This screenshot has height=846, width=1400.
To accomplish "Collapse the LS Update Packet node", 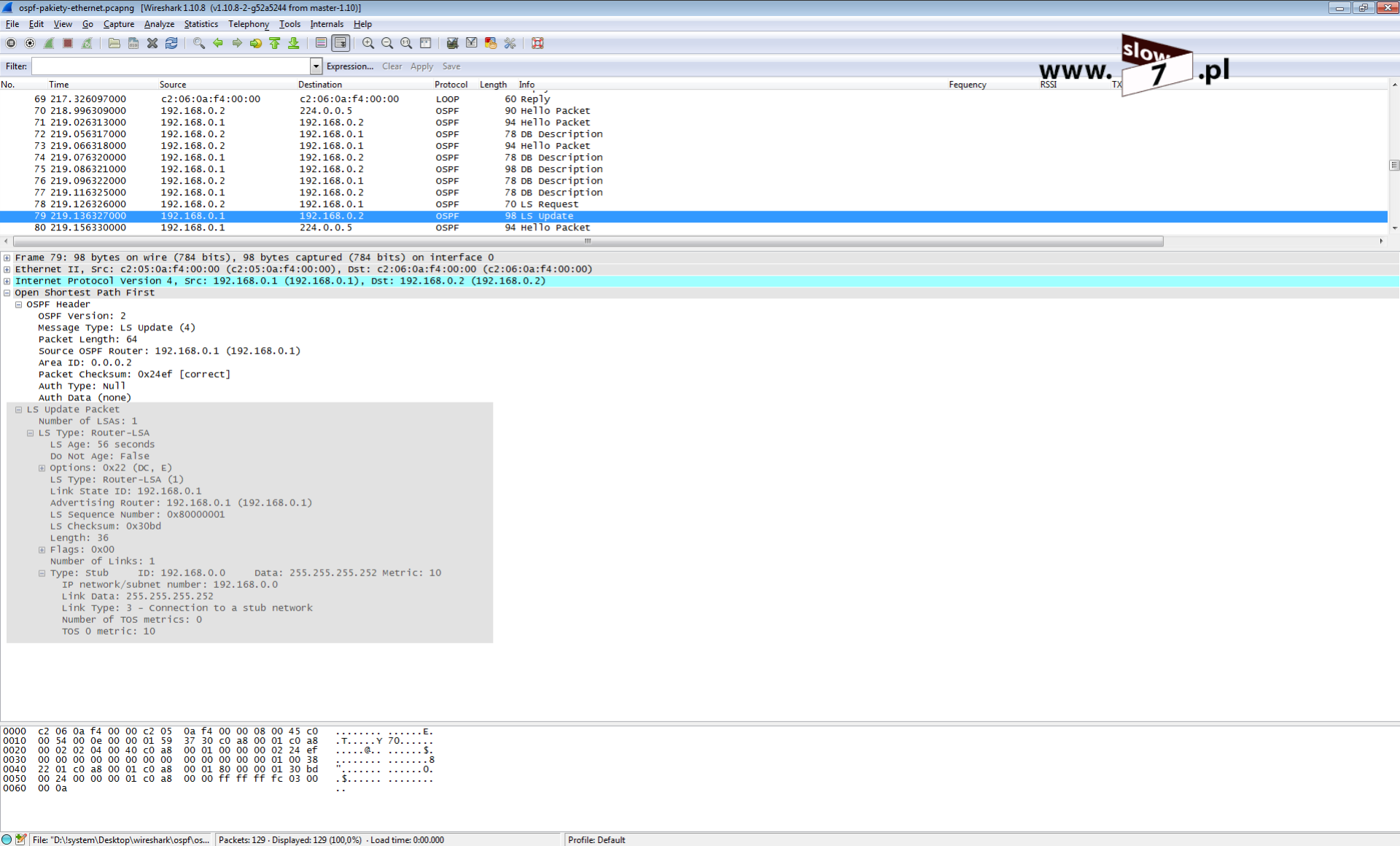I will (x=18, y=409).
